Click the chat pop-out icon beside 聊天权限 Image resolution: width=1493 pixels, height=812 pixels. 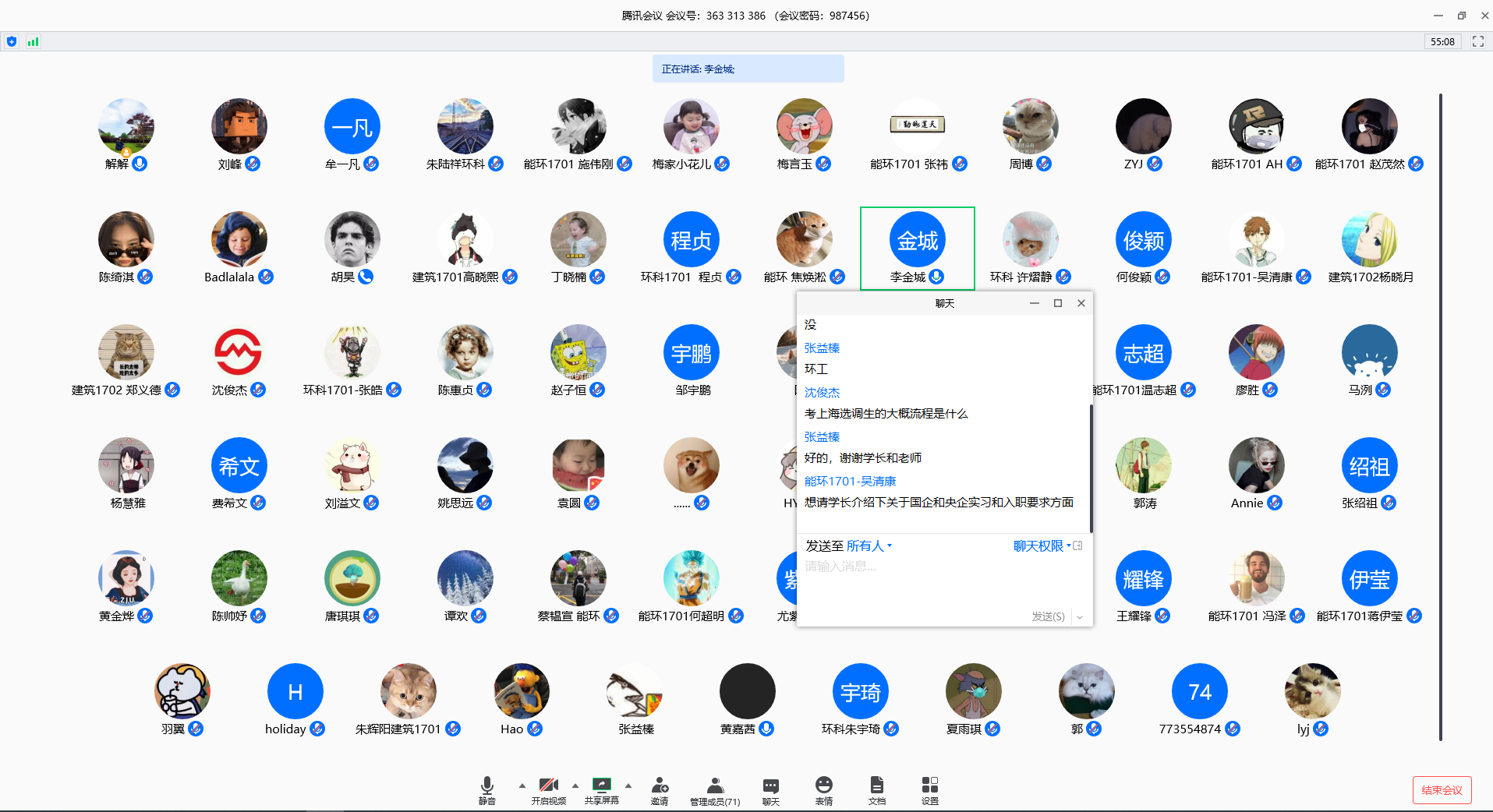click(1078, 545)
